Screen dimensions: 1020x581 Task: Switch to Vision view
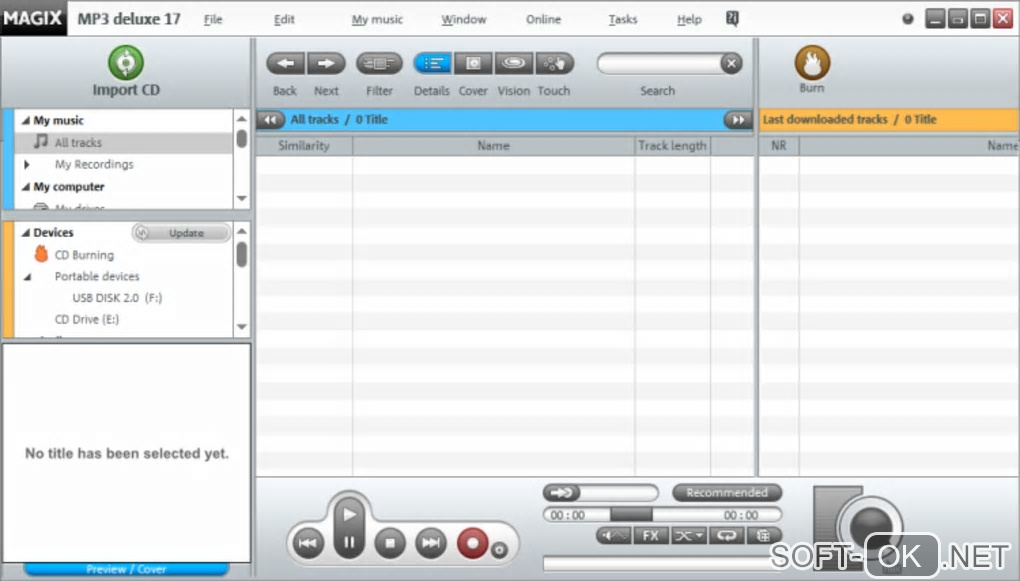pyautogui.click(x=514, y=64)
